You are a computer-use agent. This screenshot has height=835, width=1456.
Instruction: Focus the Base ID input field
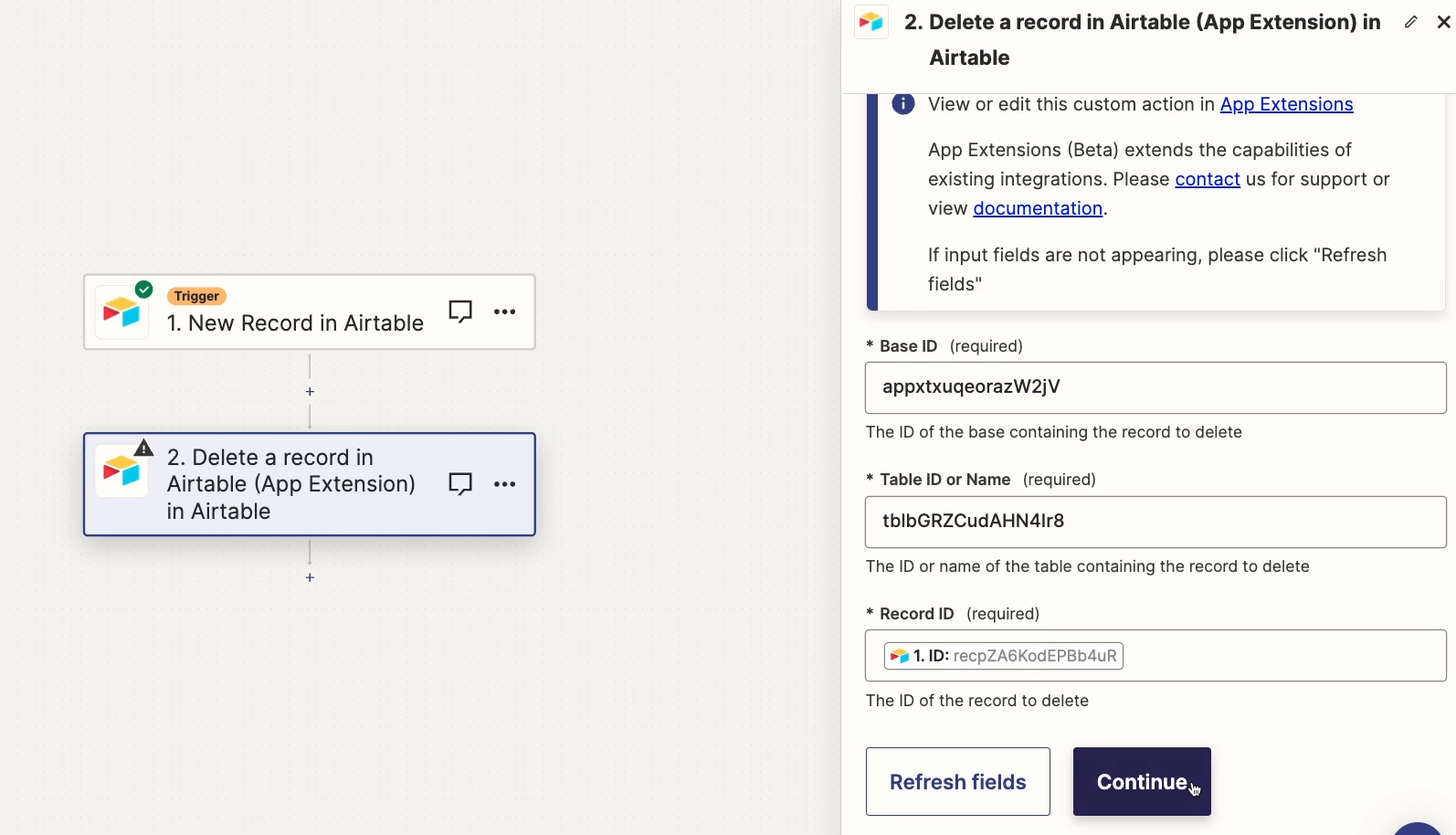click(x=1155, y=387)
